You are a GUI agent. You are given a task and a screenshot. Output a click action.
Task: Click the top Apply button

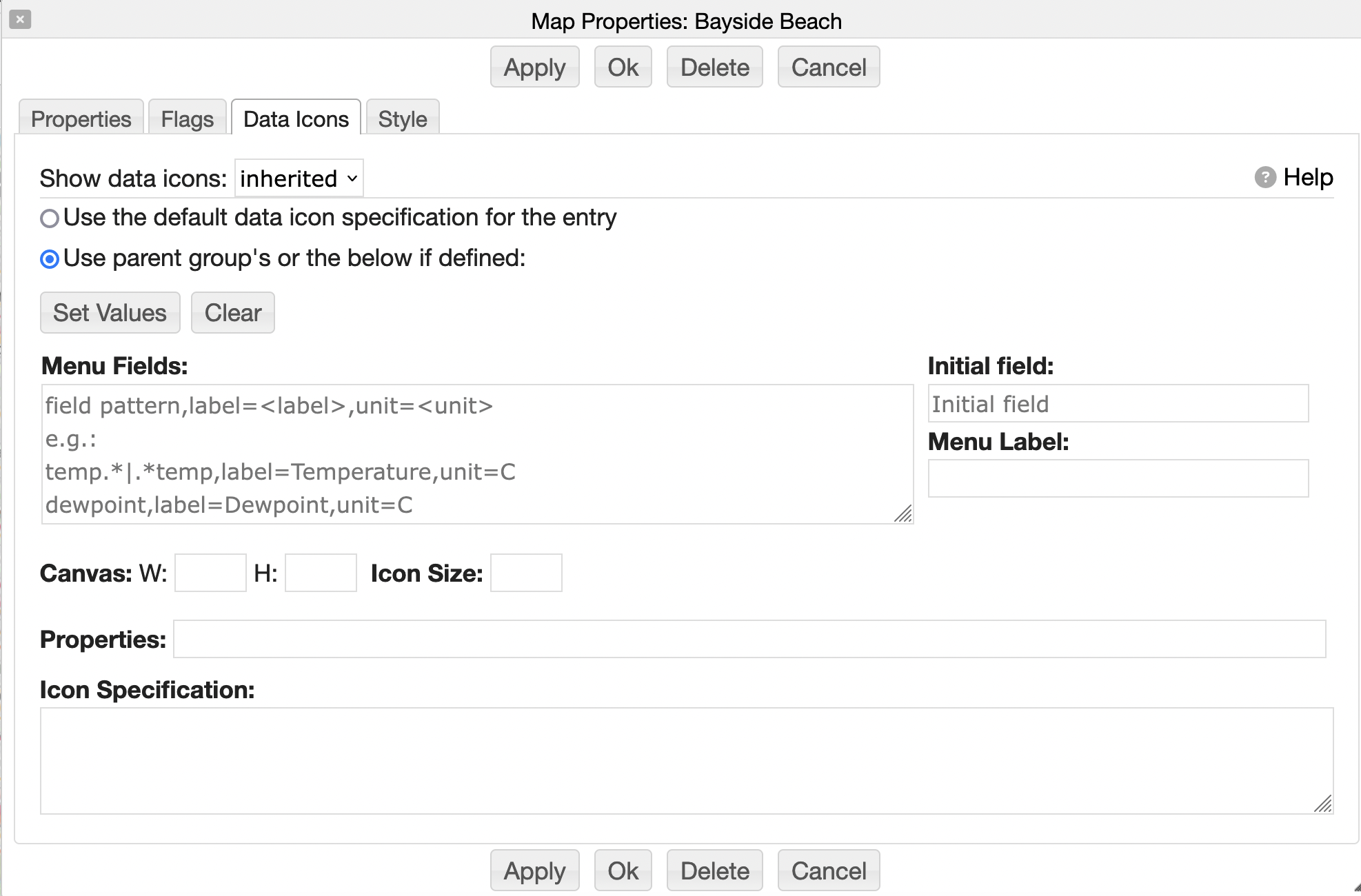tap(534, 68)
